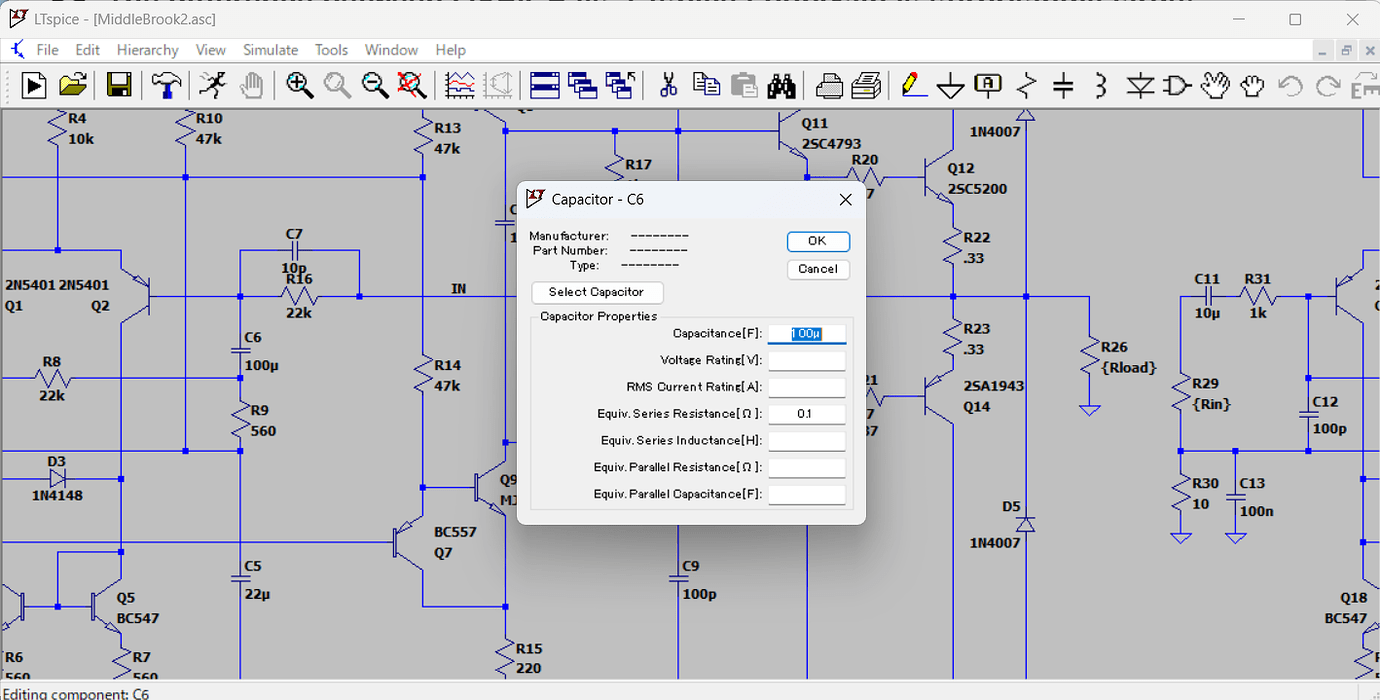Image resolution: width=1380 pixels, height=700 pixels.
Task: Open a schematic with the folder icon
Action: point(73,85)
